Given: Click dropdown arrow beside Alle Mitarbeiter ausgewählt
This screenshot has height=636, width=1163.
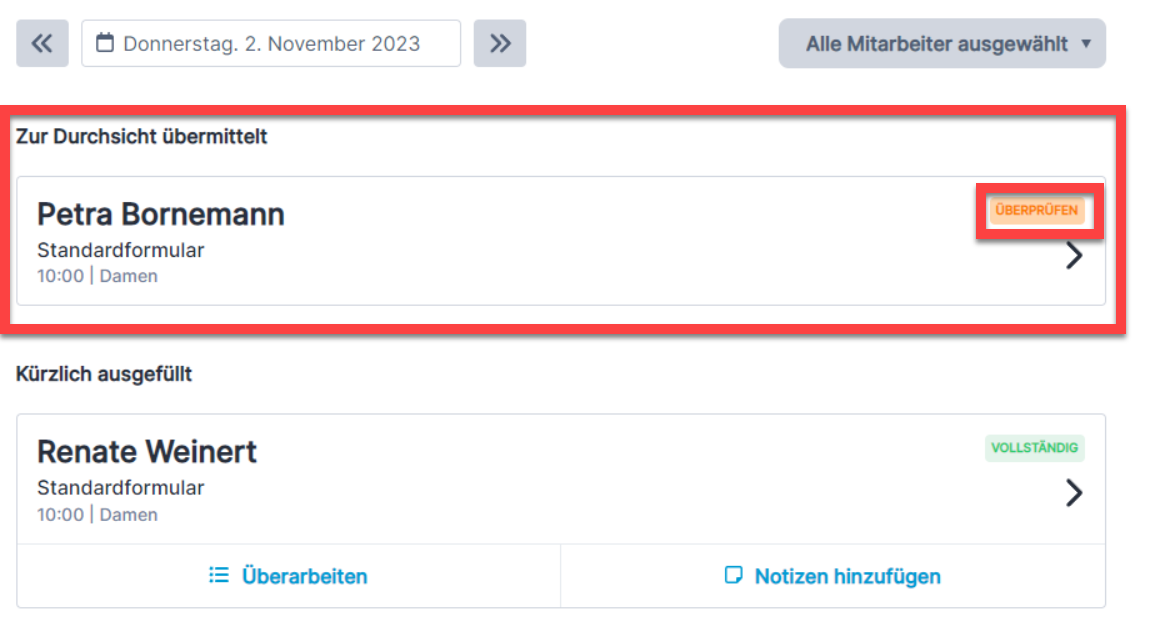Looking at the screenshot, I should tap(1086, 44).
